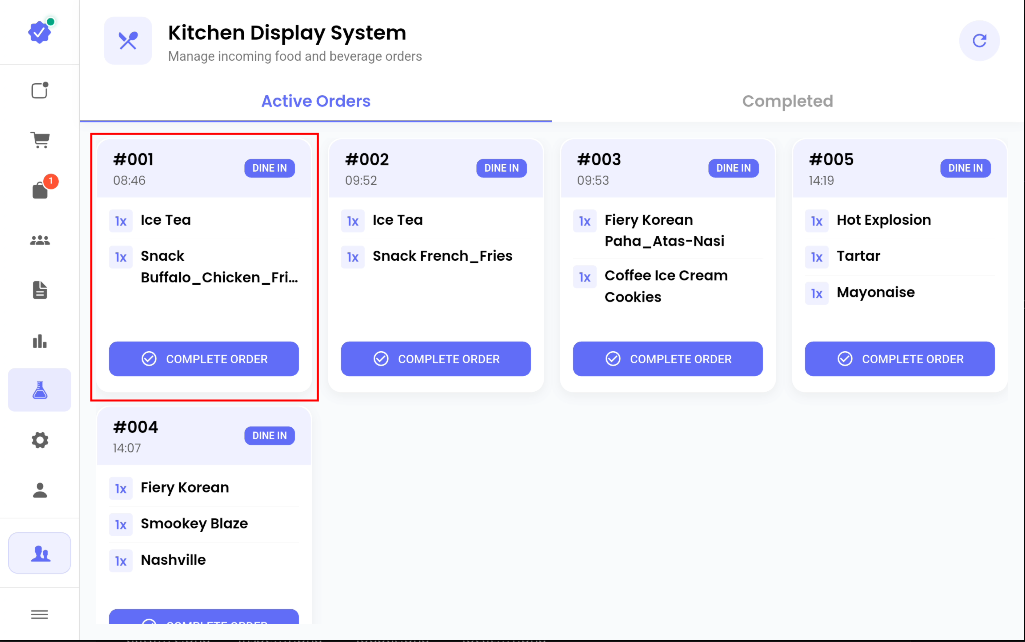1025x642 pixels.
Task: Click DINE IN badge on order #001
Action: [x=270, y=168]
